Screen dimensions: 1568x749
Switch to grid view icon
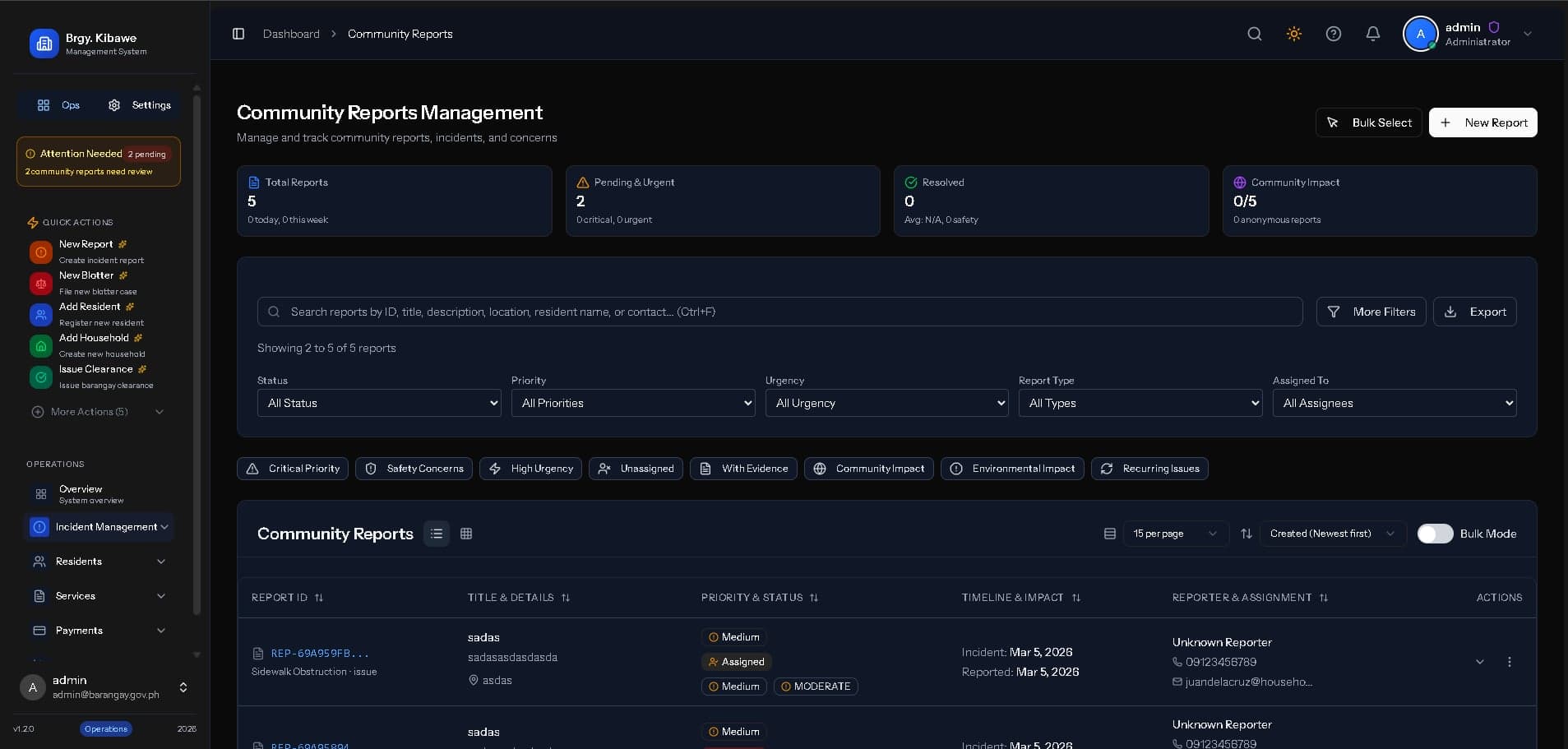pyautogui.click(x=466, y=534)
